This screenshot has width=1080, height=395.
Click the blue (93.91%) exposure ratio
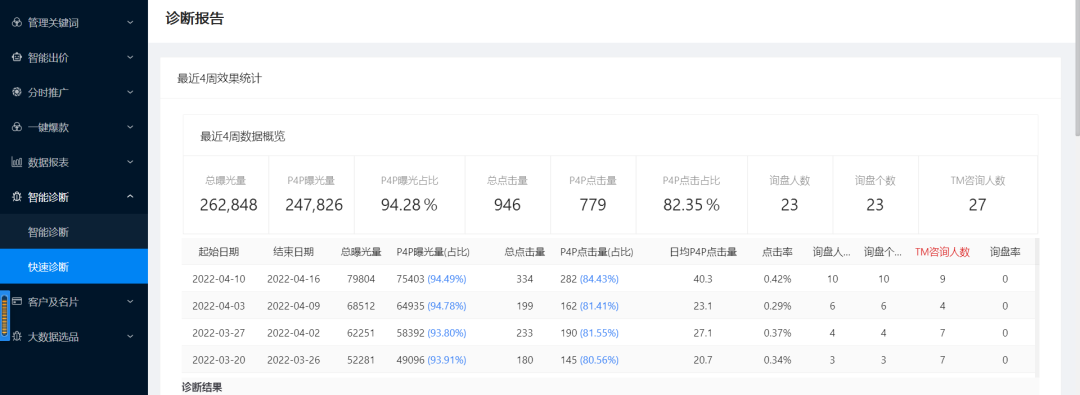click(x=447, y=360)
